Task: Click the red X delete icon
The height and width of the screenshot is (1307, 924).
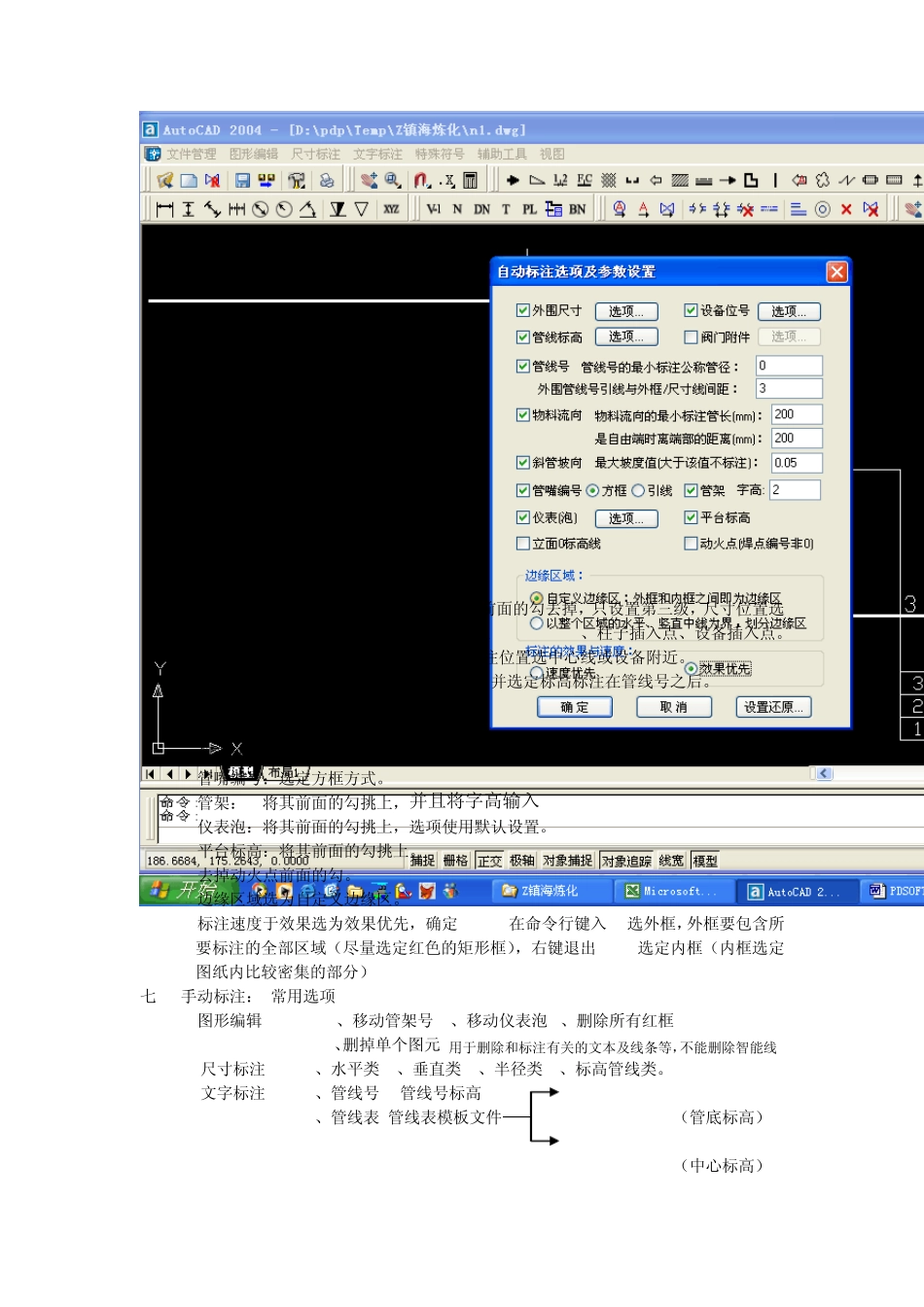Action: tap(846, 209)
